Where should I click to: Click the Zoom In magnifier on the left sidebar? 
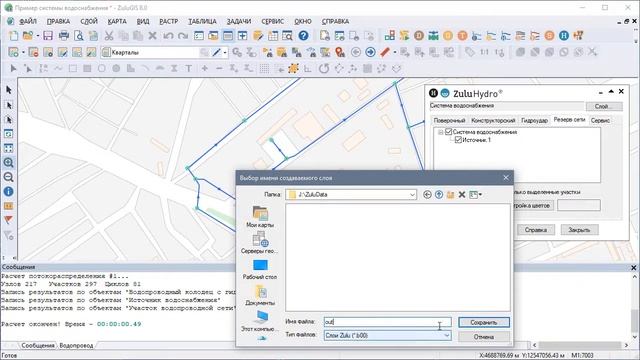tap(8, 163)
